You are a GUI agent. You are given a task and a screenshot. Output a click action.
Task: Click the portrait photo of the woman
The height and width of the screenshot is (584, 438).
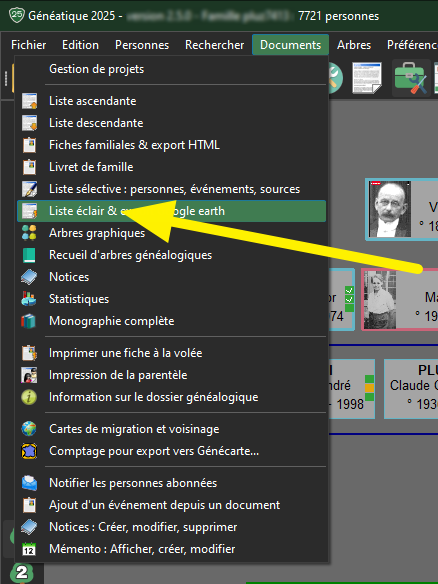tap(380, 300)
